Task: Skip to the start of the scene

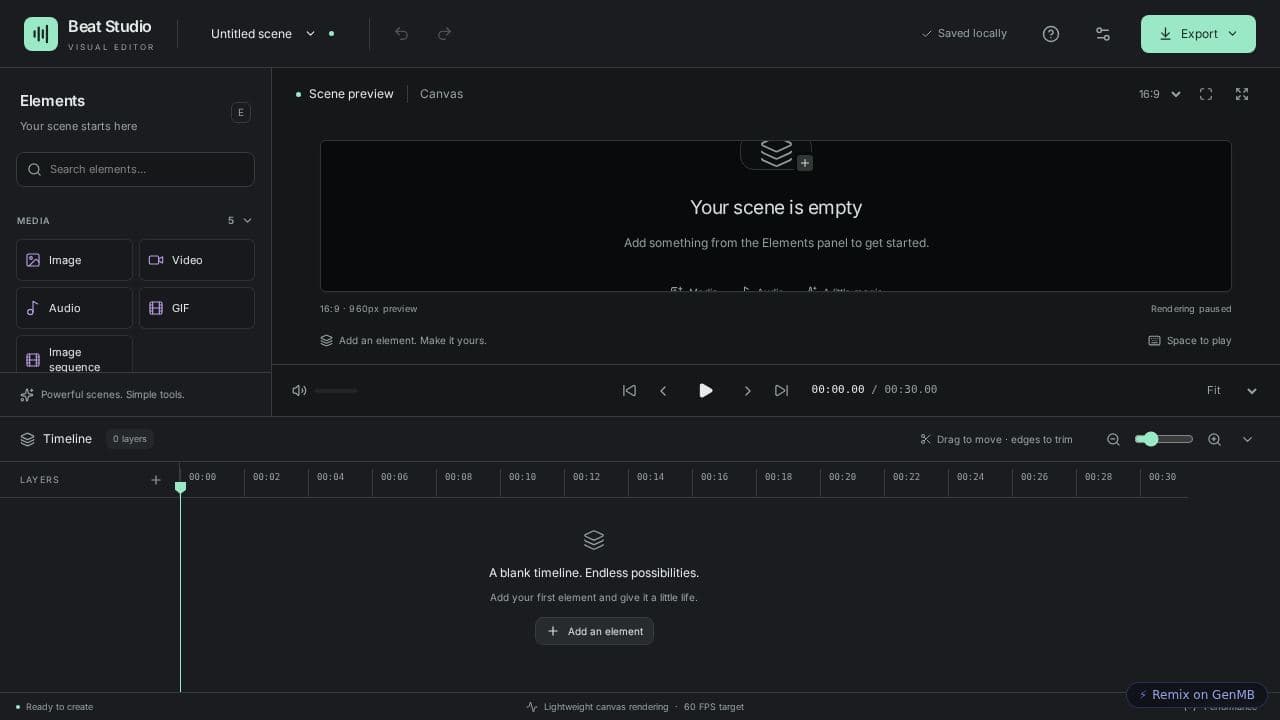Action: coord(629,390)
